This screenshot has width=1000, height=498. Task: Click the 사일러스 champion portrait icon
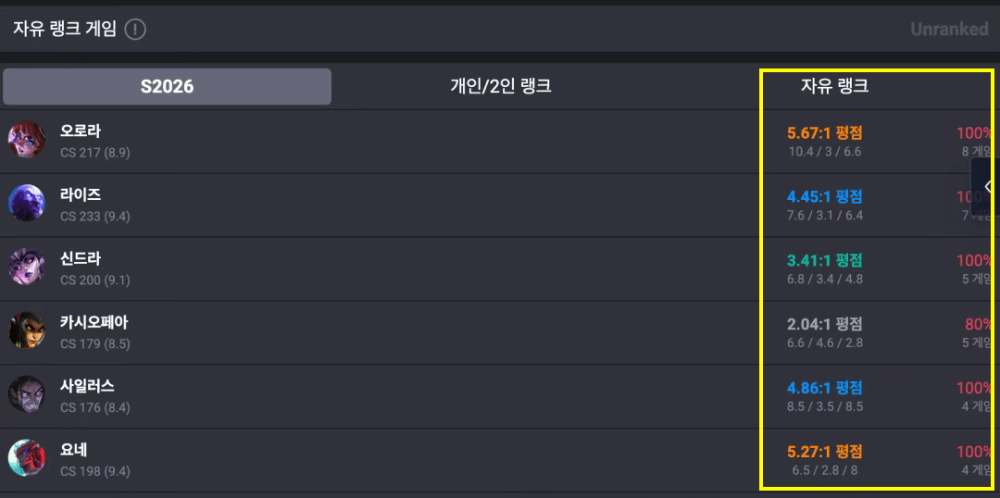(x=26, y=394)
